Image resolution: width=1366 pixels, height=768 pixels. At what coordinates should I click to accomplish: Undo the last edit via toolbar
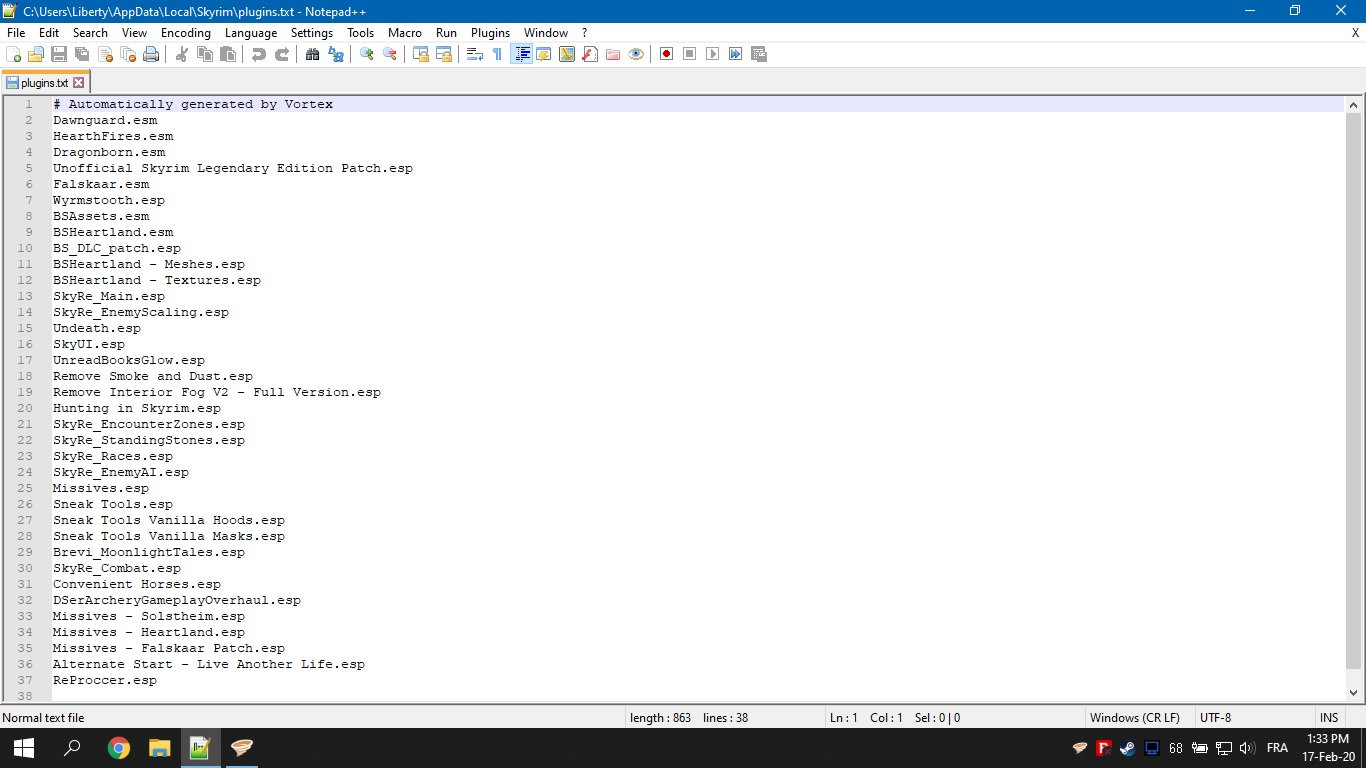(259, 54)
